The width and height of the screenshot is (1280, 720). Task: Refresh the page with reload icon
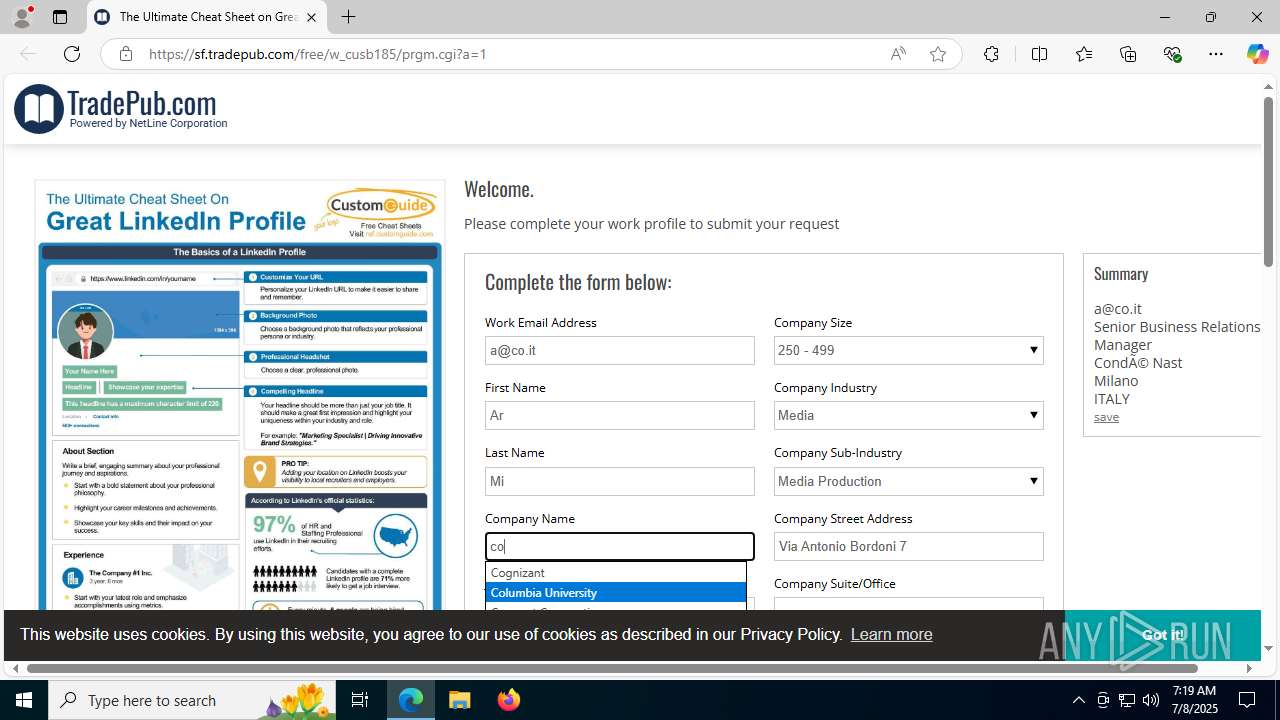click(x=72, y=54)
